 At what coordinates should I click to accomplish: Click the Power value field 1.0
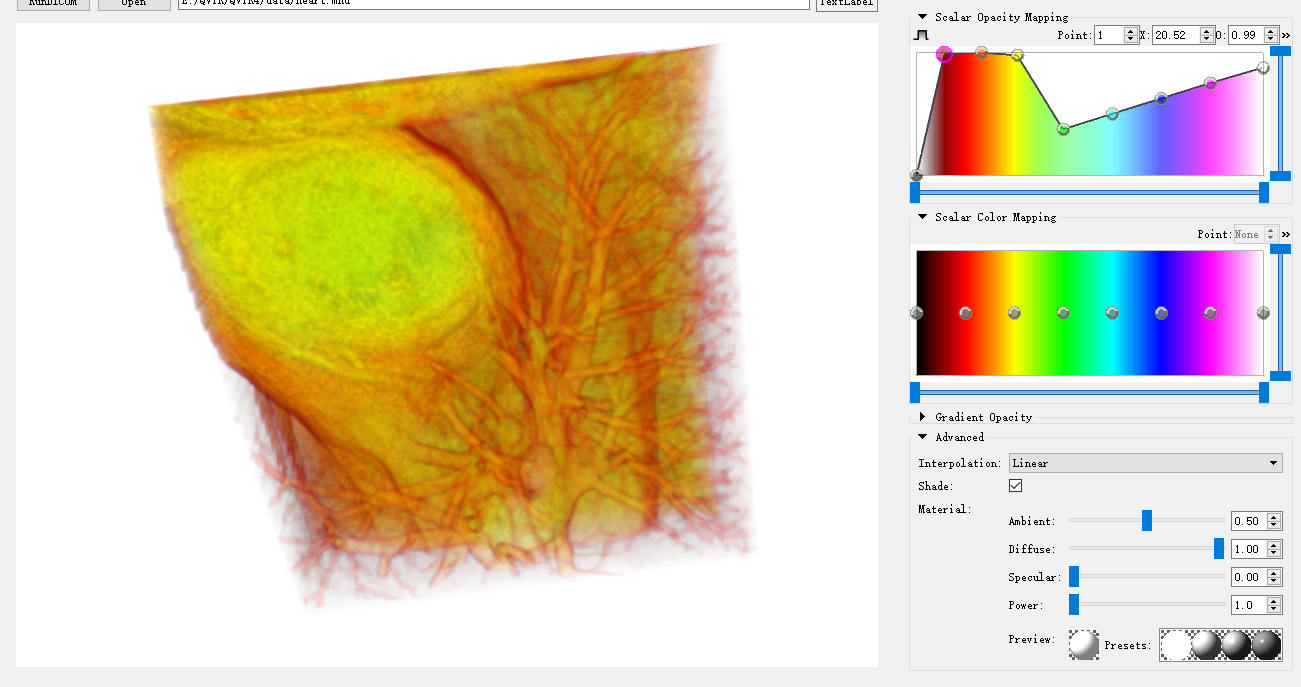point(1249,605)
